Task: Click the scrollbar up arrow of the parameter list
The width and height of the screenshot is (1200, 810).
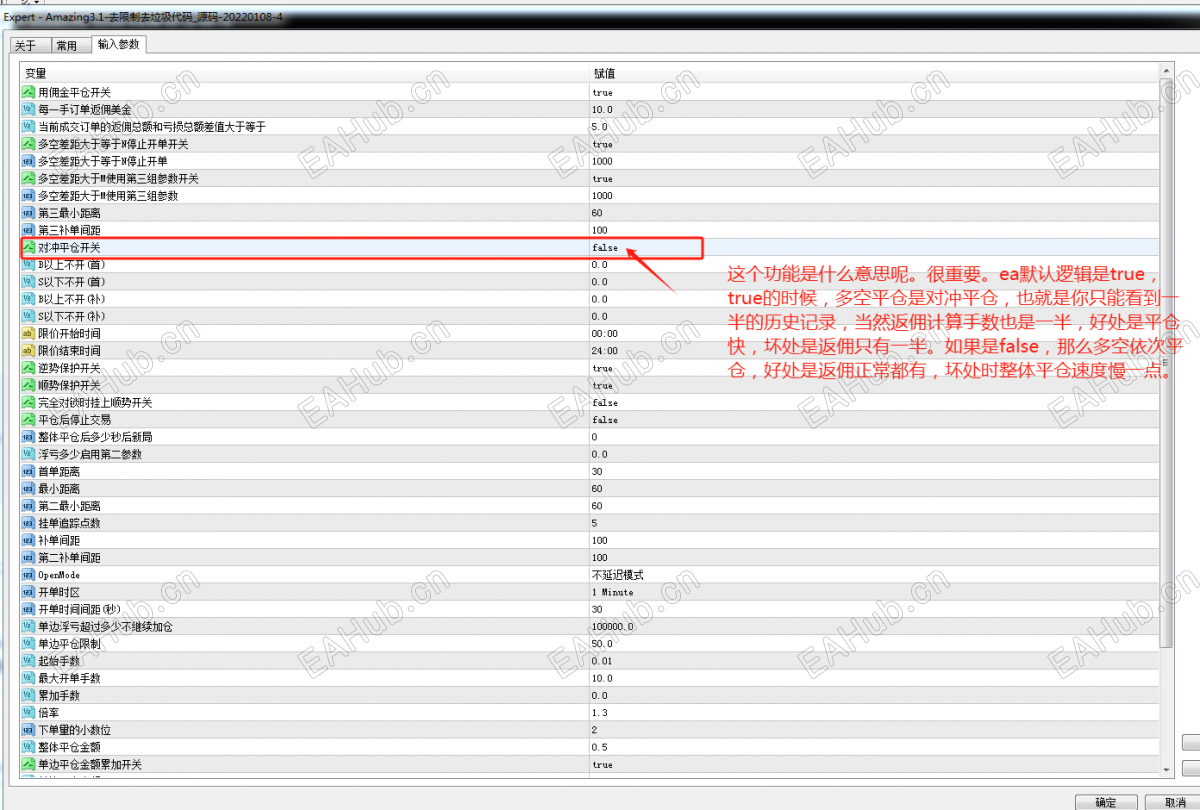Action: [x=1166, y=69]
